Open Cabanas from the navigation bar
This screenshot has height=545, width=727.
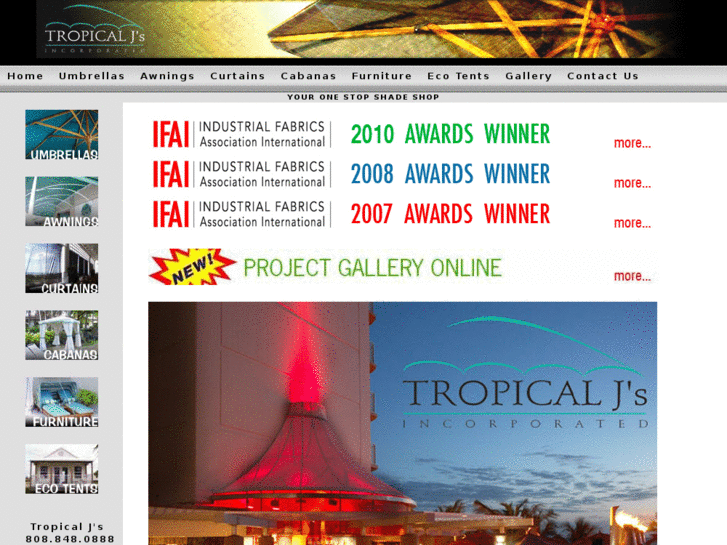(x=308, y=76)
